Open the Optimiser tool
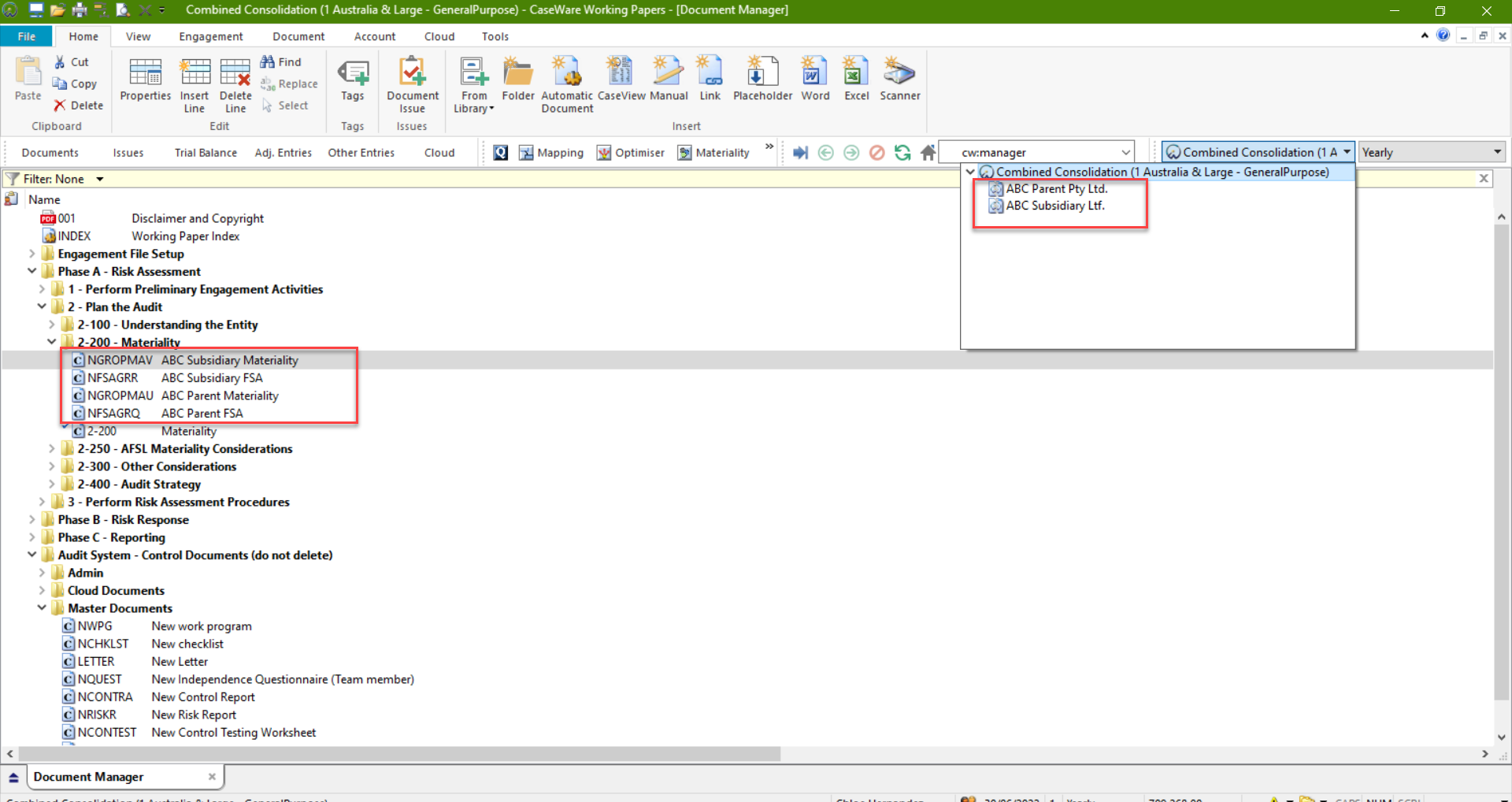 (631, 153)
